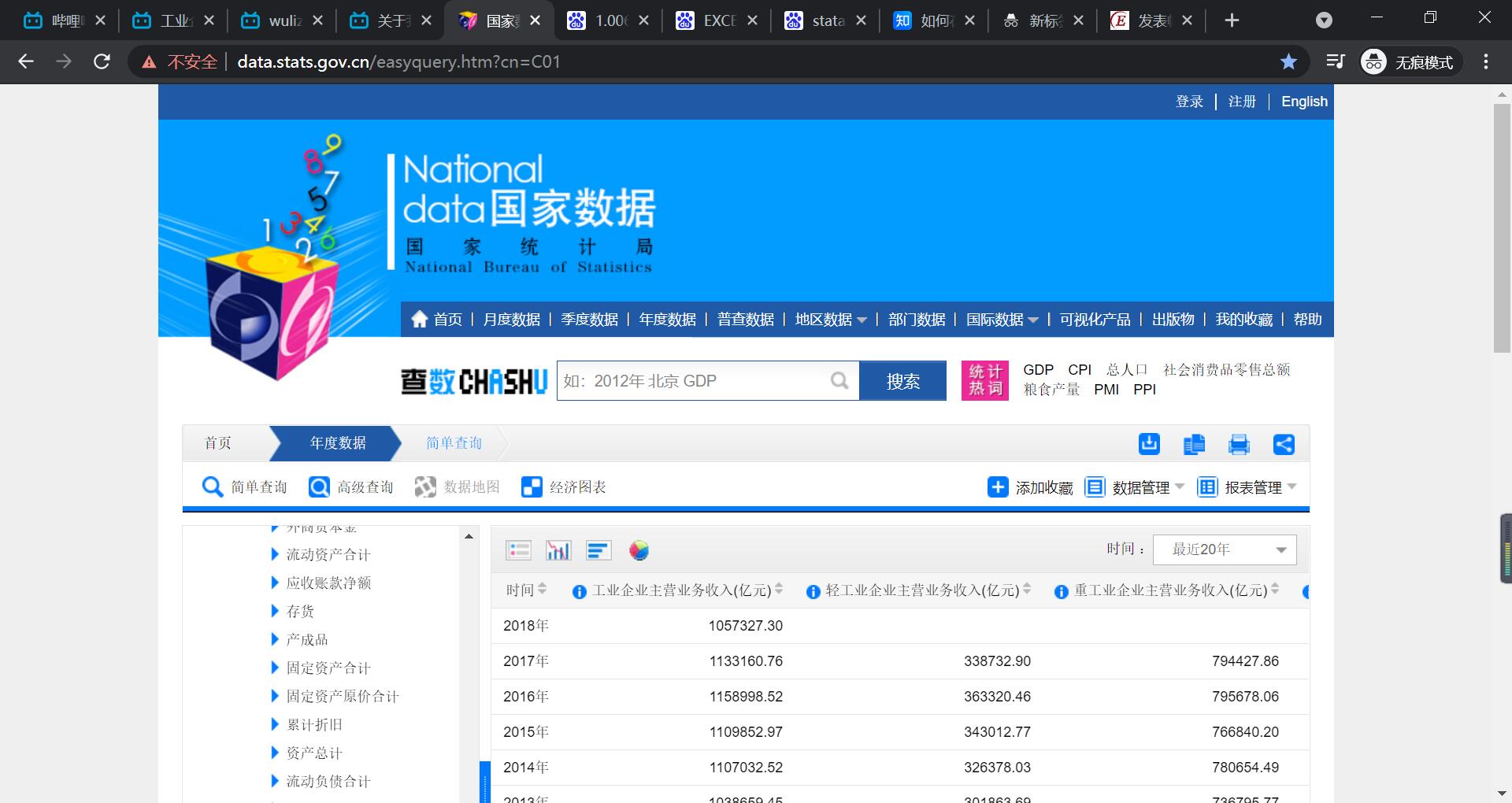Switch site language to English
The width and height of the screenshot is (1512, 803).
click(1303, 102)
